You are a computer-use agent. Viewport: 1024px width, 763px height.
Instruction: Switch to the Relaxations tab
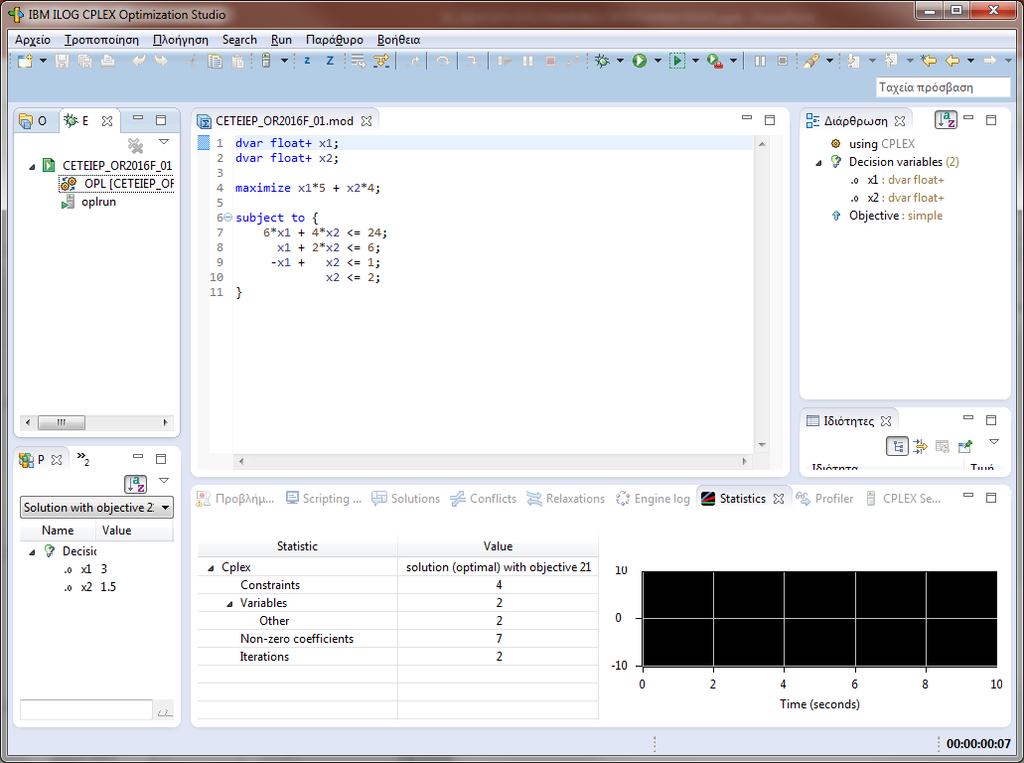point(566,498)
